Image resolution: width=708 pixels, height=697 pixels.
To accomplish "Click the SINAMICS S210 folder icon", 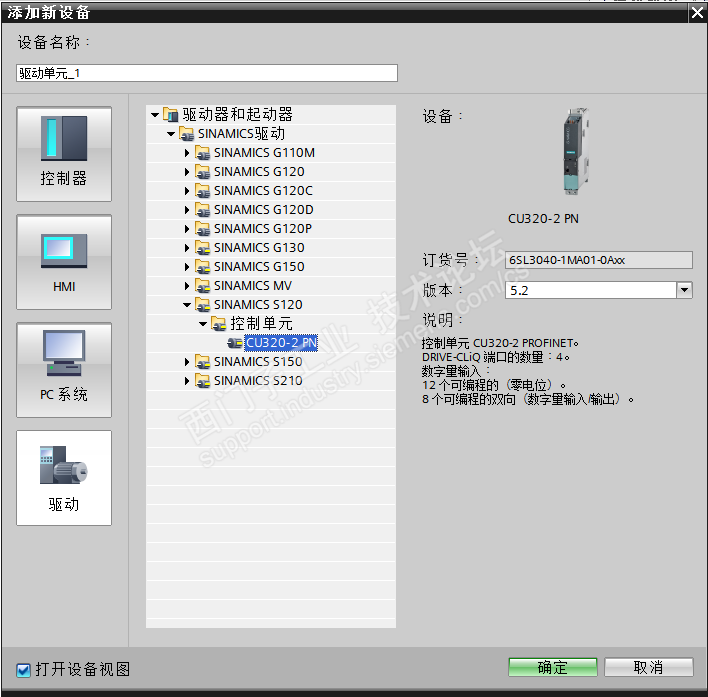I will pos(202,381).
